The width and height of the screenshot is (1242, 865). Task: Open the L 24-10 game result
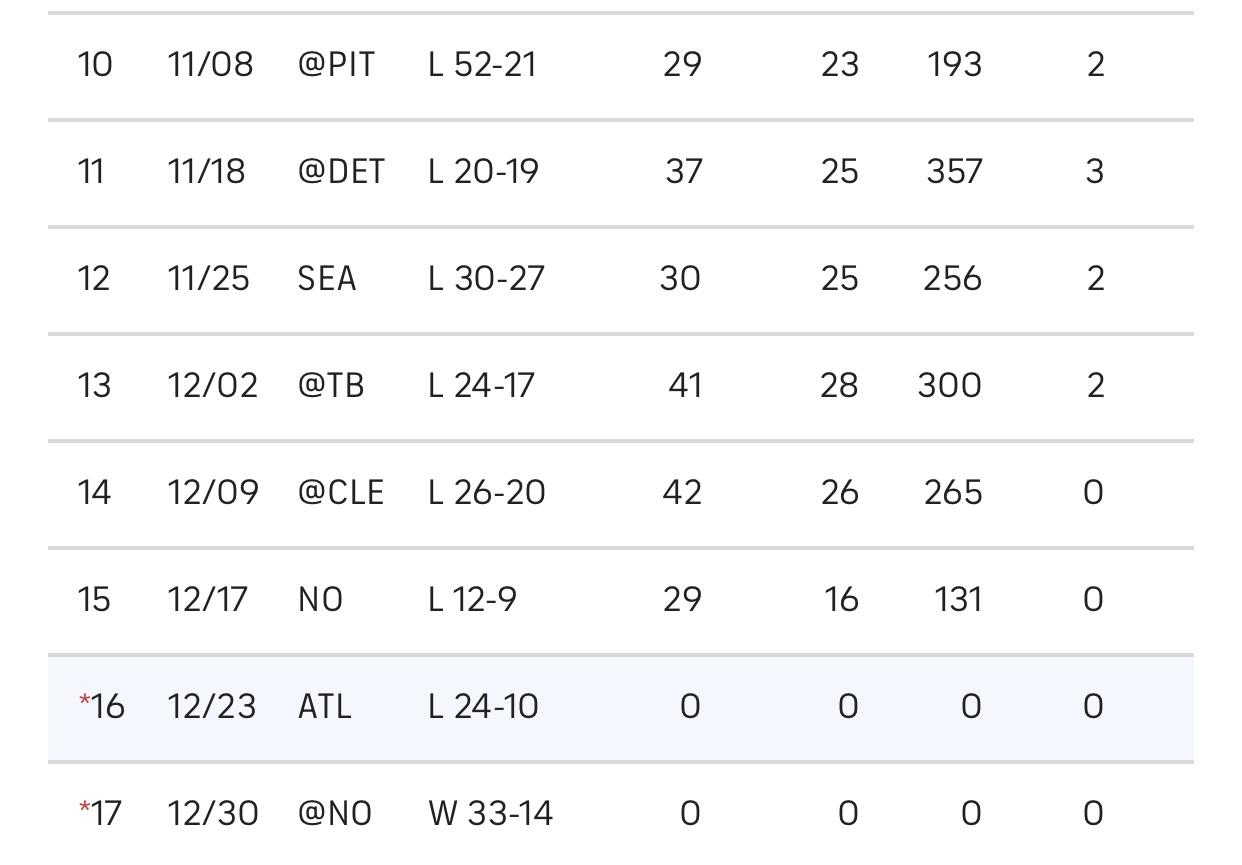point(483,707)
